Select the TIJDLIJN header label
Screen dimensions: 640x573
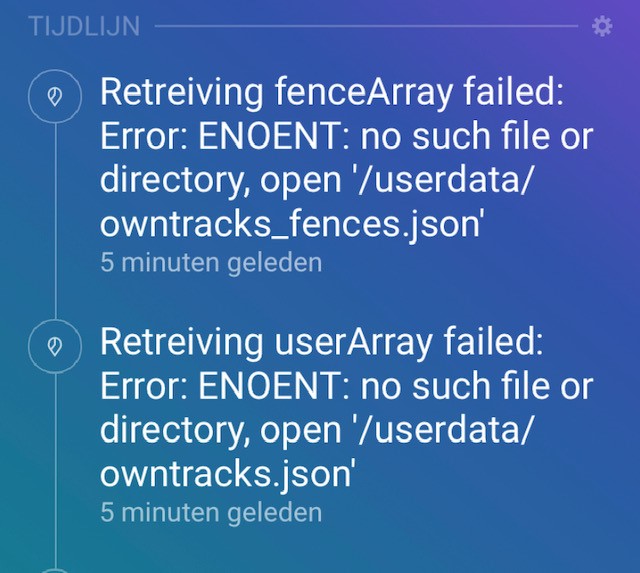84,26
